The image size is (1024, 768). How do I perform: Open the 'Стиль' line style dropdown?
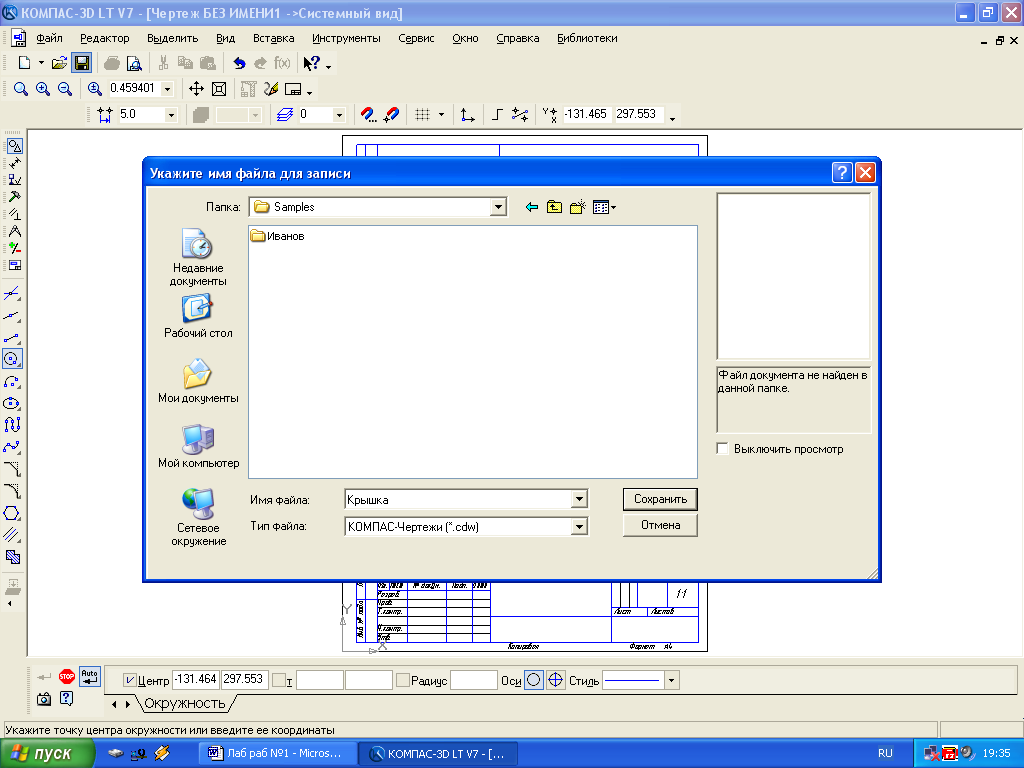[671, 680]
